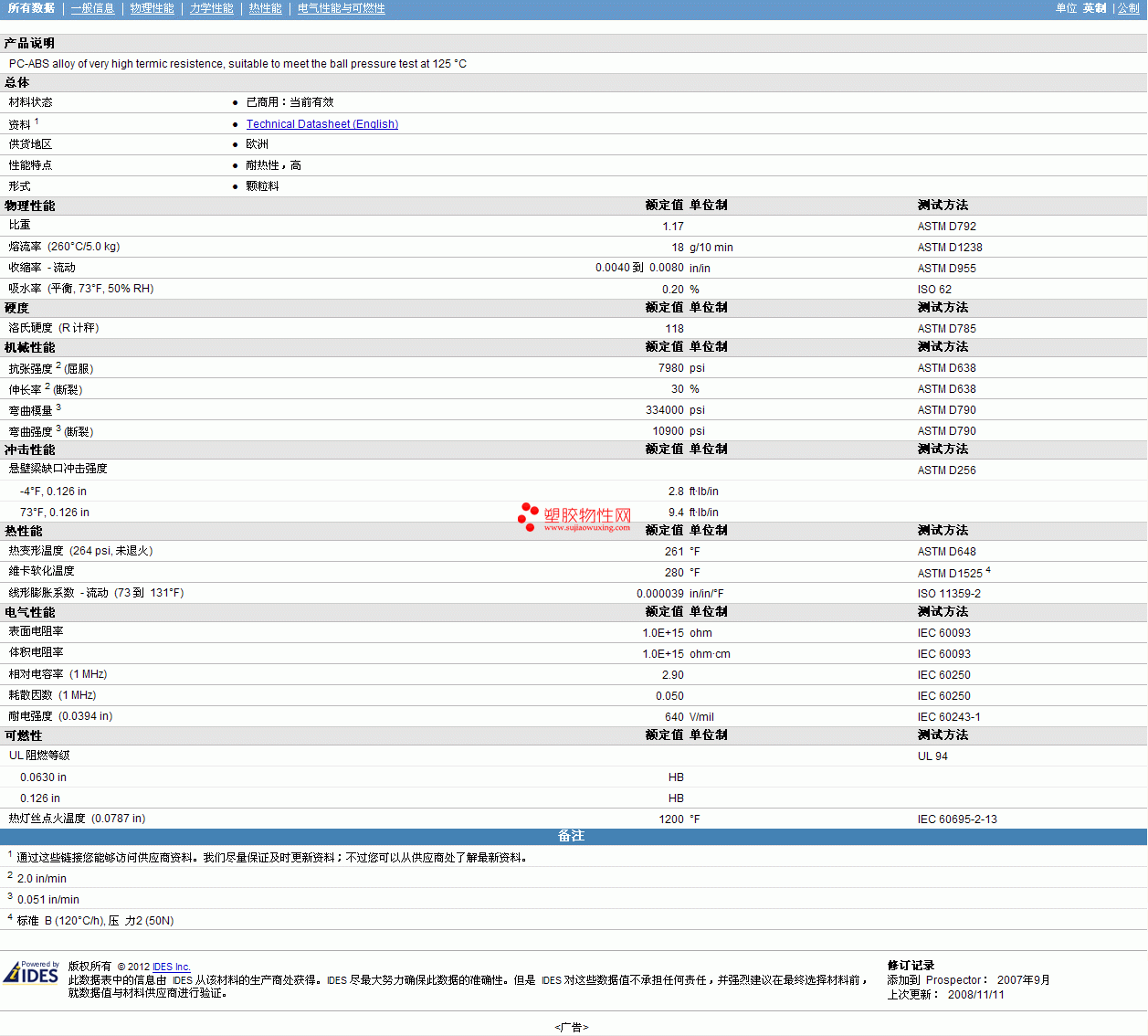The image size is (1148, 1036).
Task: Click the 修订记录 heading
Action: (911, 966)
